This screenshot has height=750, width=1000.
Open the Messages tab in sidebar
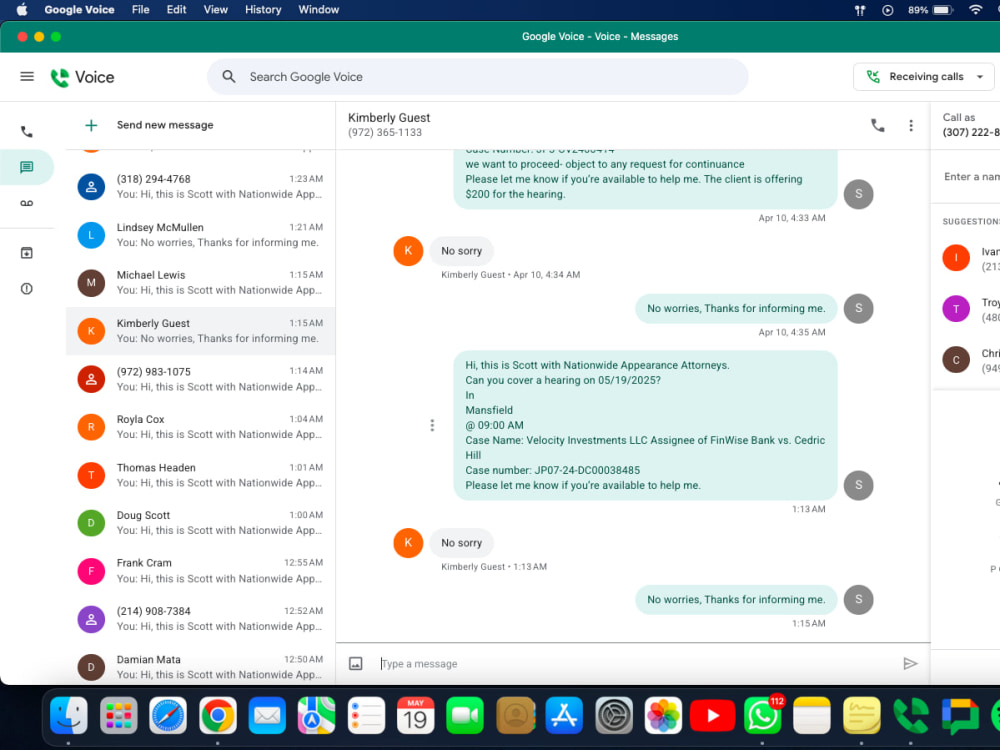[26, 167]
